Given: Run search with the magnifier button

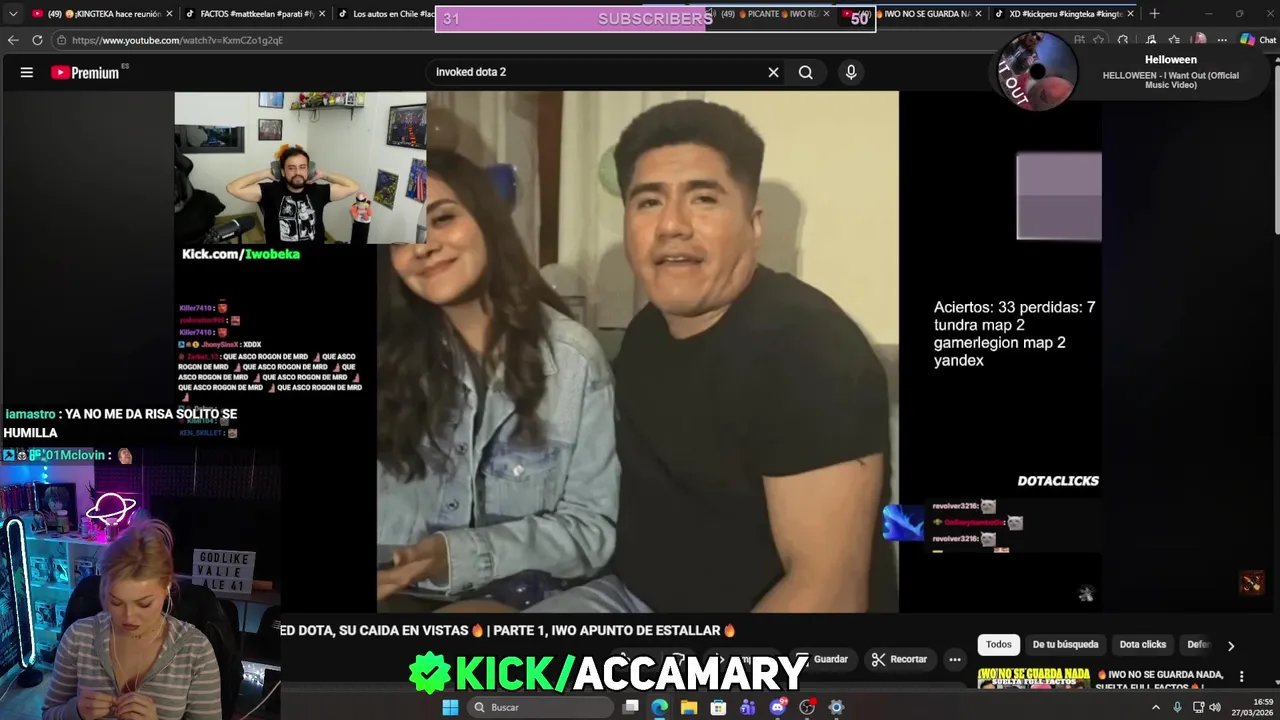Looking at the screenshot, I should pyautogui.click(x=805, y=72).
